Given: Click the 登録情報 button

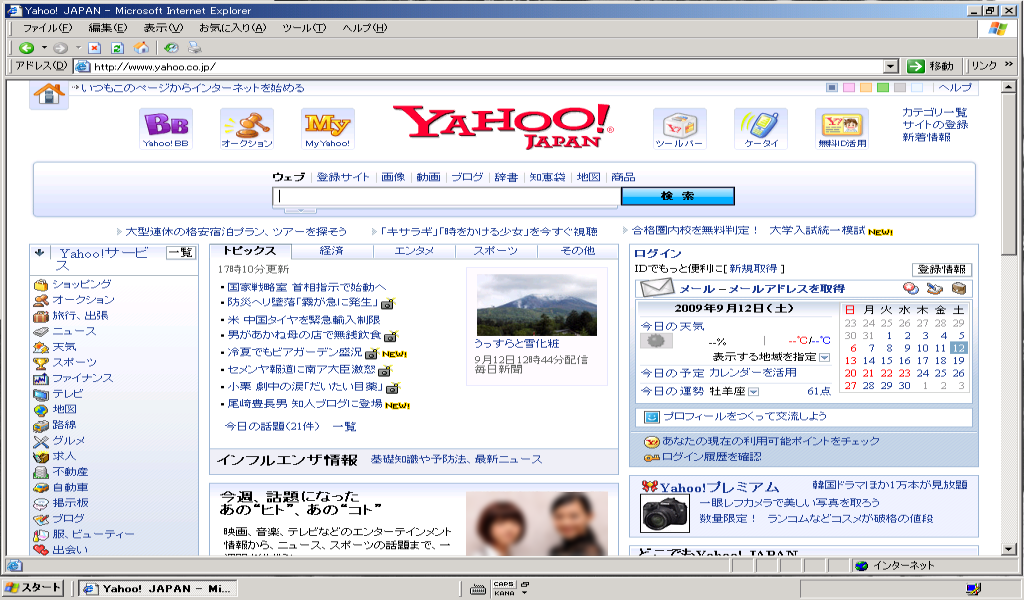Looking at the screenshot, I should click(942, 270).
